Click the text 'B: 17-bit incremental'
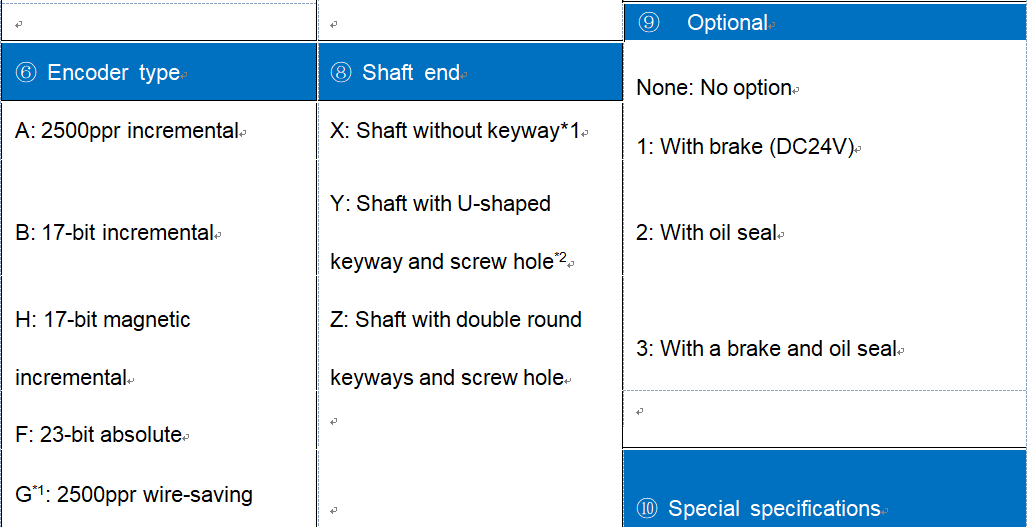The image size is (1027, 527). tap(115, 233)
